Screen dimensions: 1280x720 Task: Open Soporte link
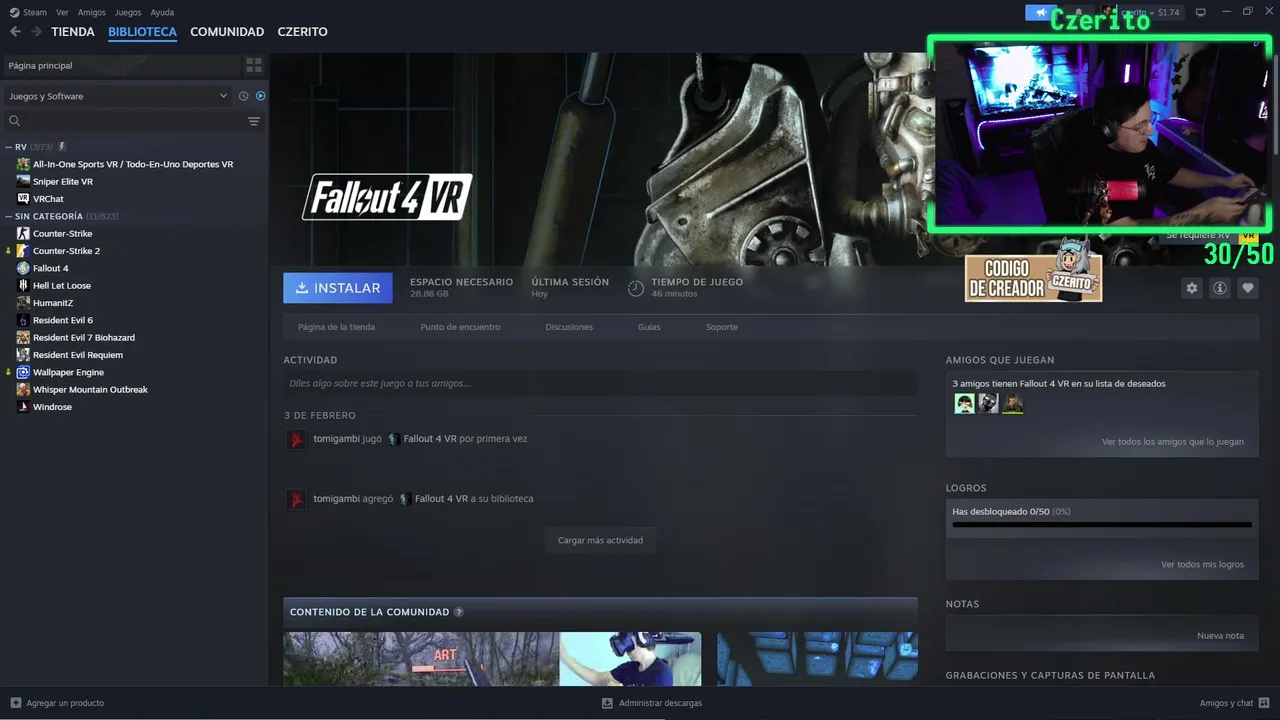point(722,327)
